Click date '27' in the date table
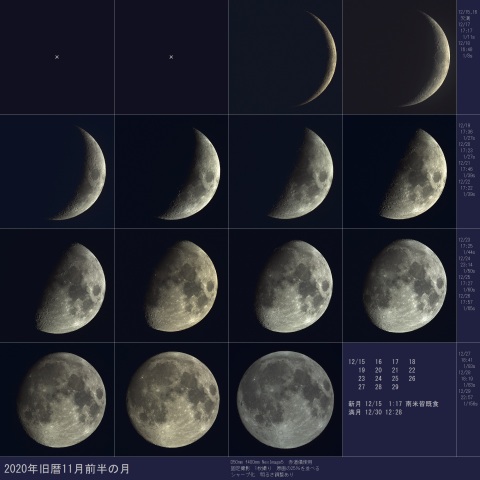This screenshot has height=480, width=480. (362, 387)
